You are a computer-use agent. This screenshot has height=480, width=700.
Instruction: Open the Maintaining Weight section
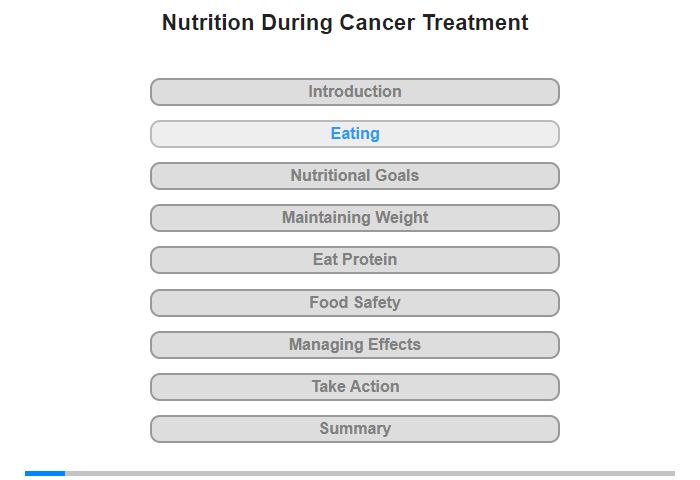(x=354, y=218)
